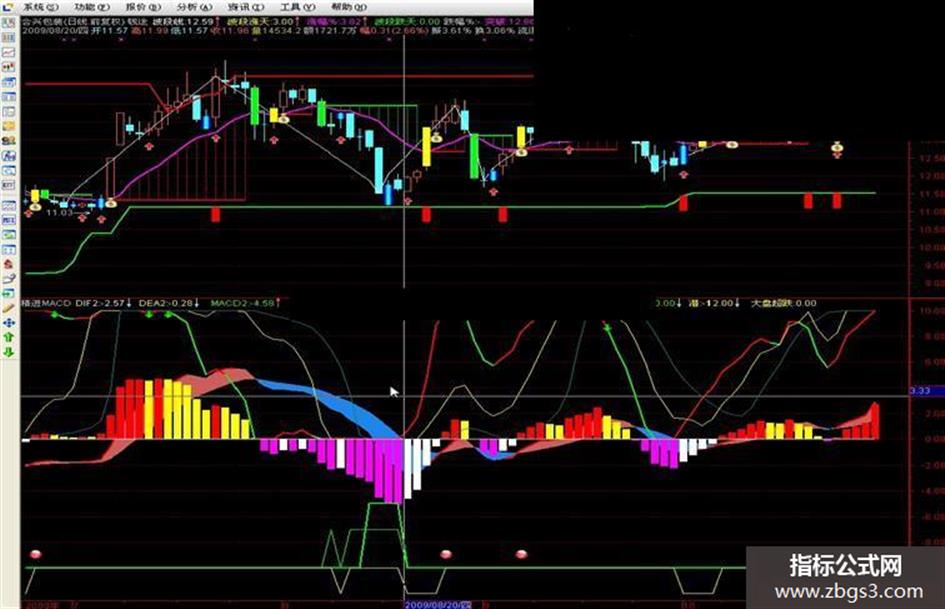Viewport: 945px width, 609px height.
Task: Click the candlestick K-line icon in sidebar
Action: click(8, 68)
